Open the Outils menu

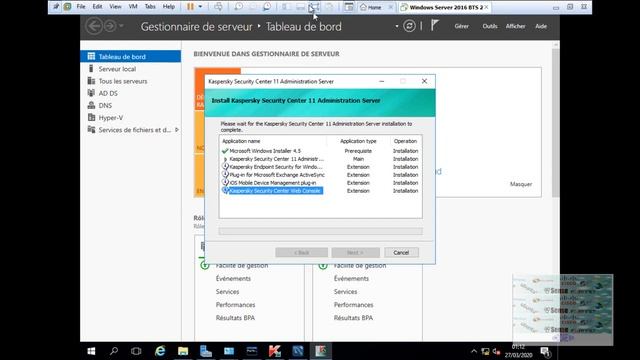(x=490, y=26)
